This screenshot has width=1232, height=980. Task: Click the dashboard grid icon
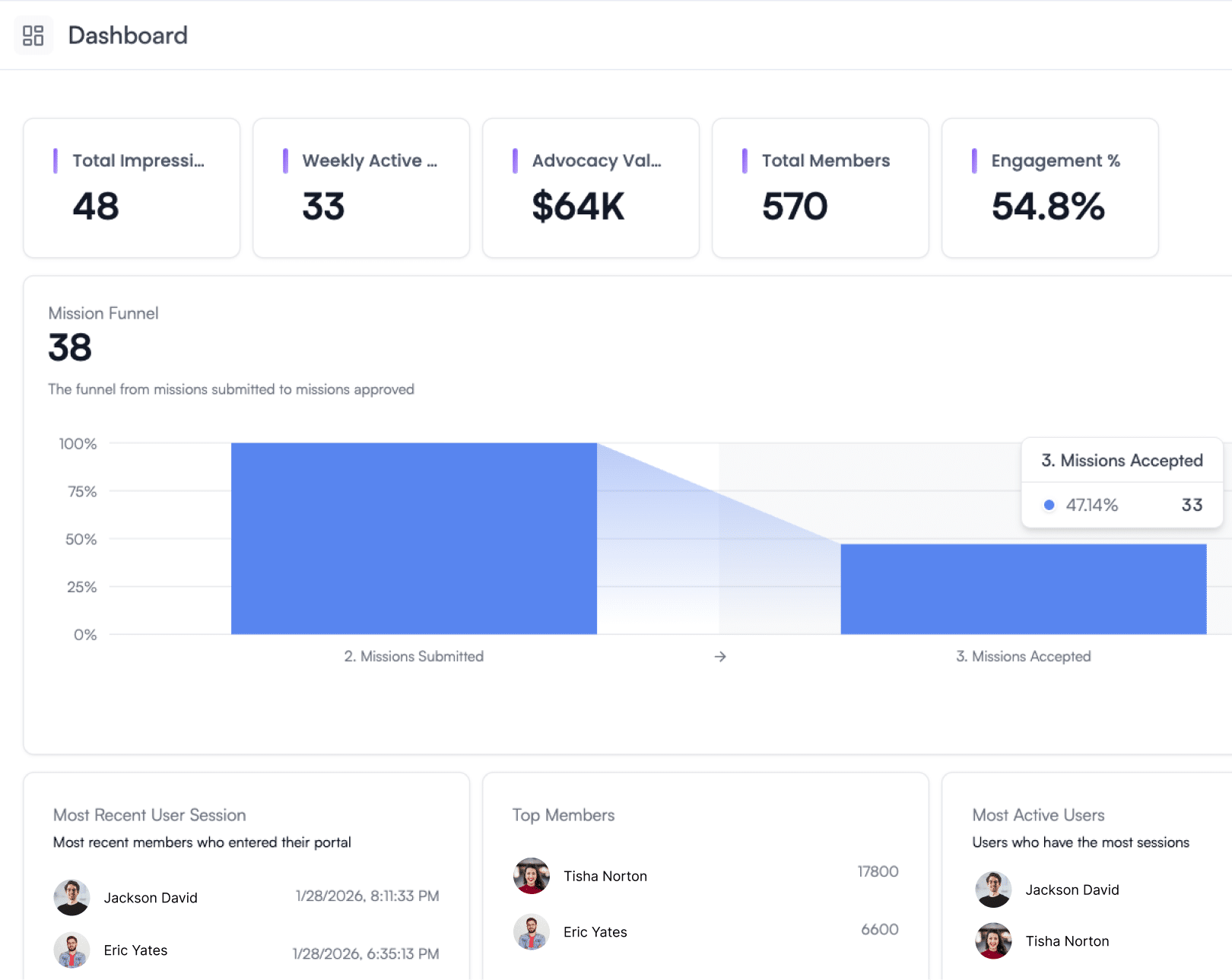(33, 36)
